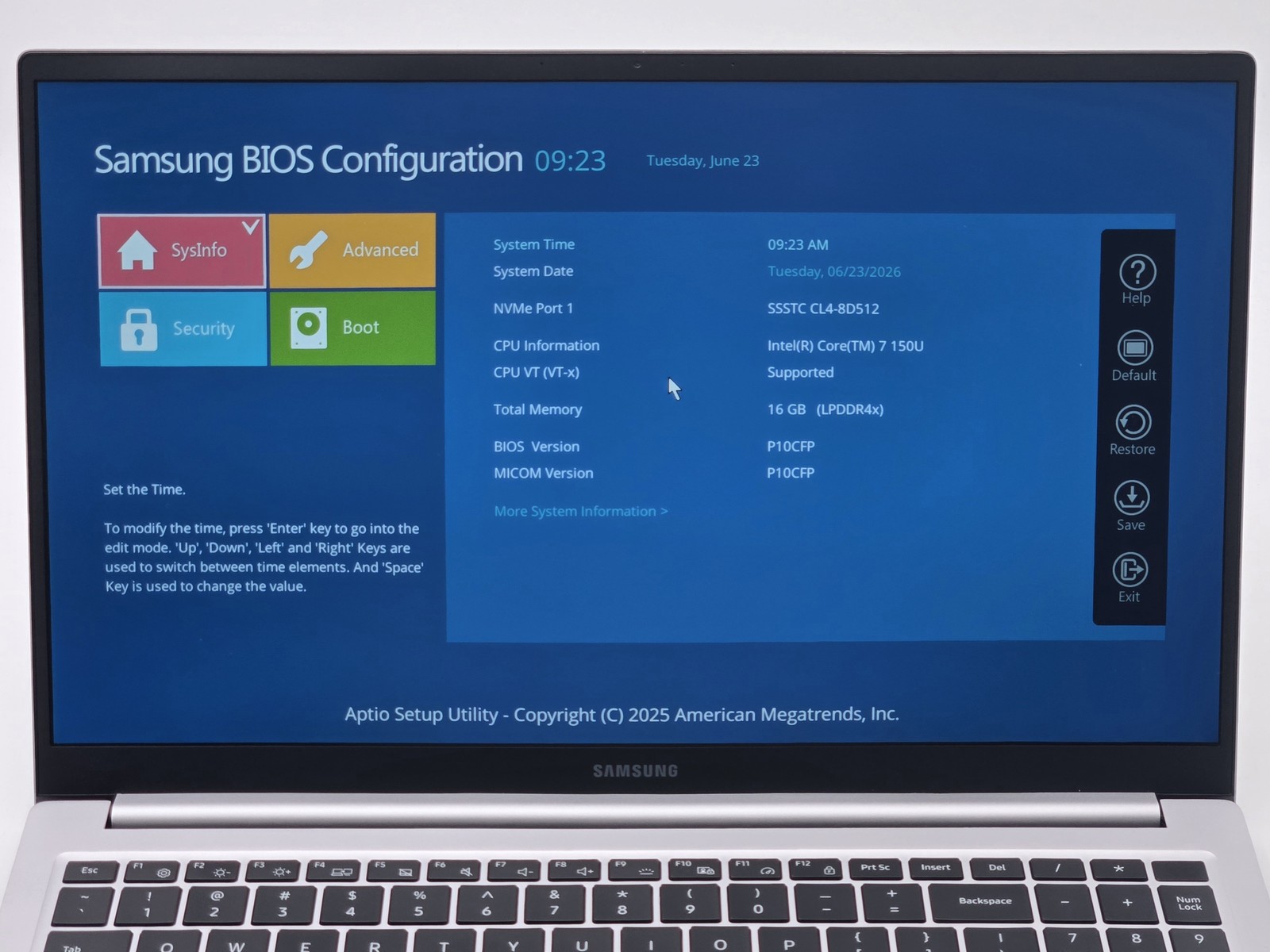Click the System Time label
The width and height of the screenshot is (1270, 952).
click(x=533, y=245)
